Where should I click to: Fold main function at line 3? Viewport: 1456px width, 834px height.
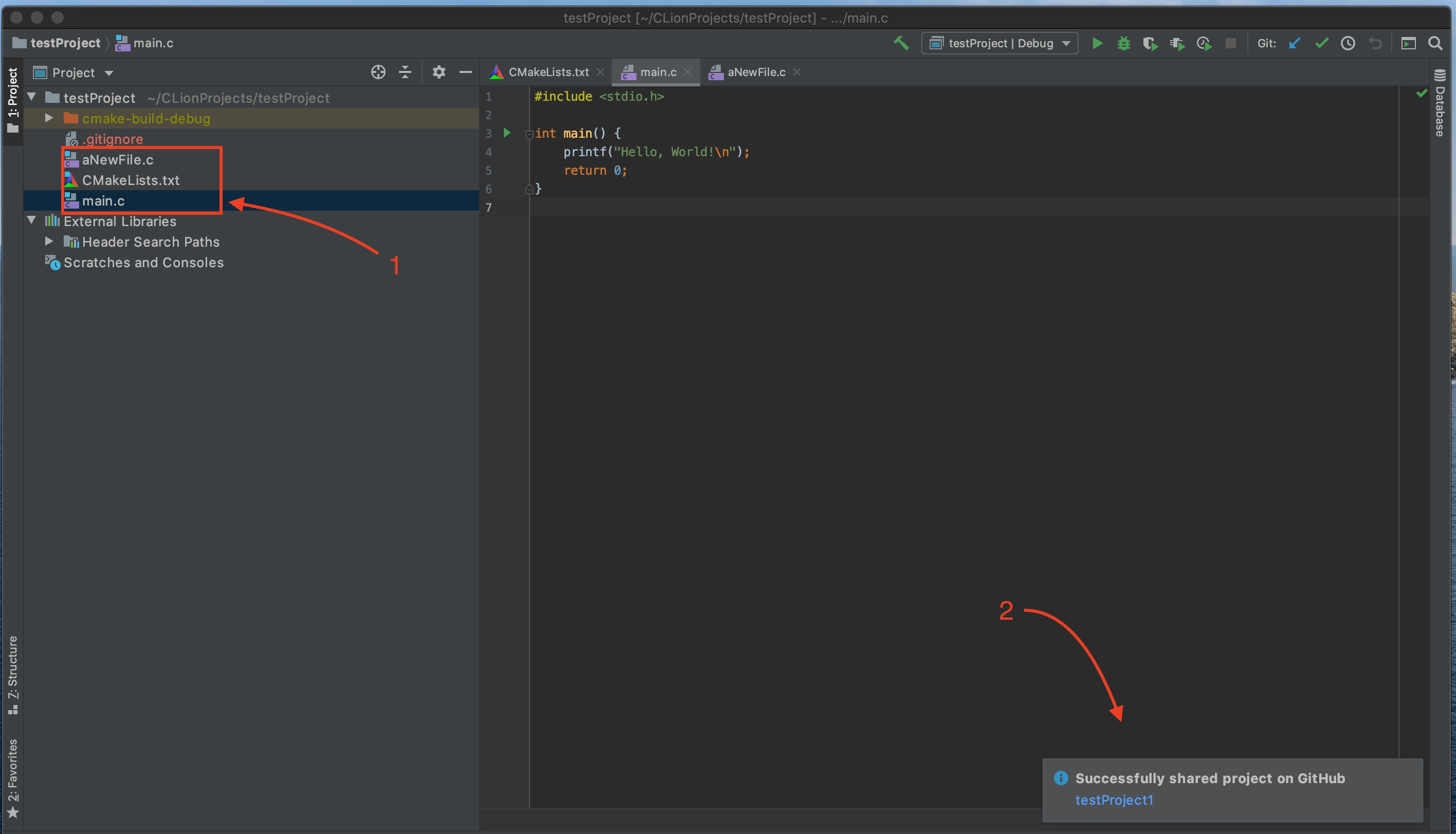click(529, 135)
